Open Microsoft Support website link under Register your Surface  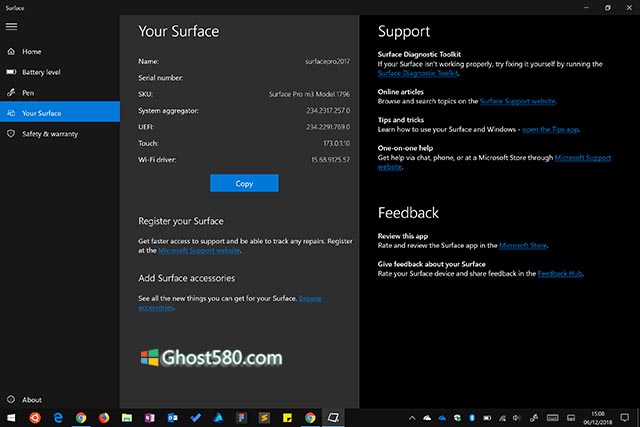199,251
